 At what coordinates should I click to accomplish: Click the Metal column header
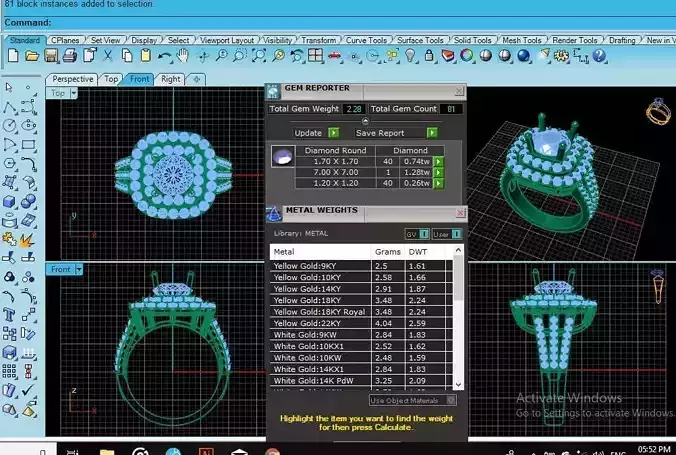[320, 252]
